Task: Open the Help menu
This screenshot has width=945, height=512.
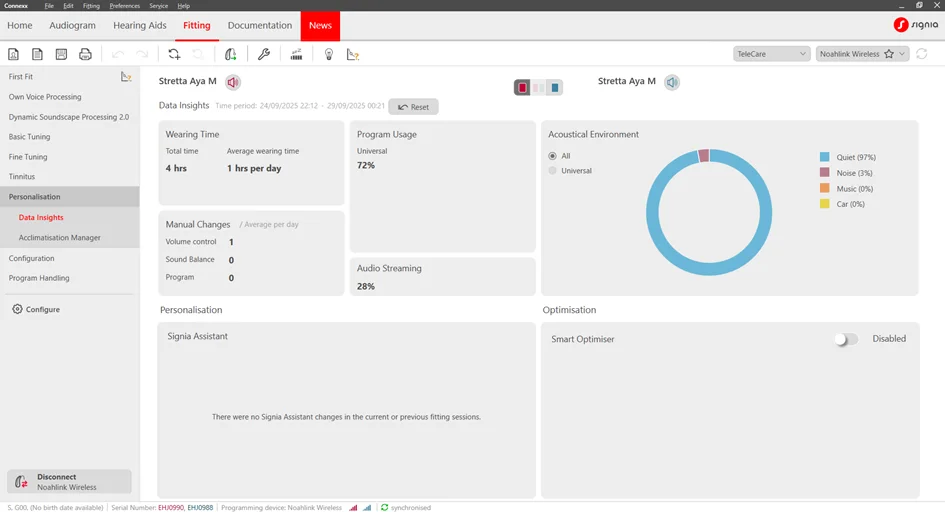Action: [184, 5]
